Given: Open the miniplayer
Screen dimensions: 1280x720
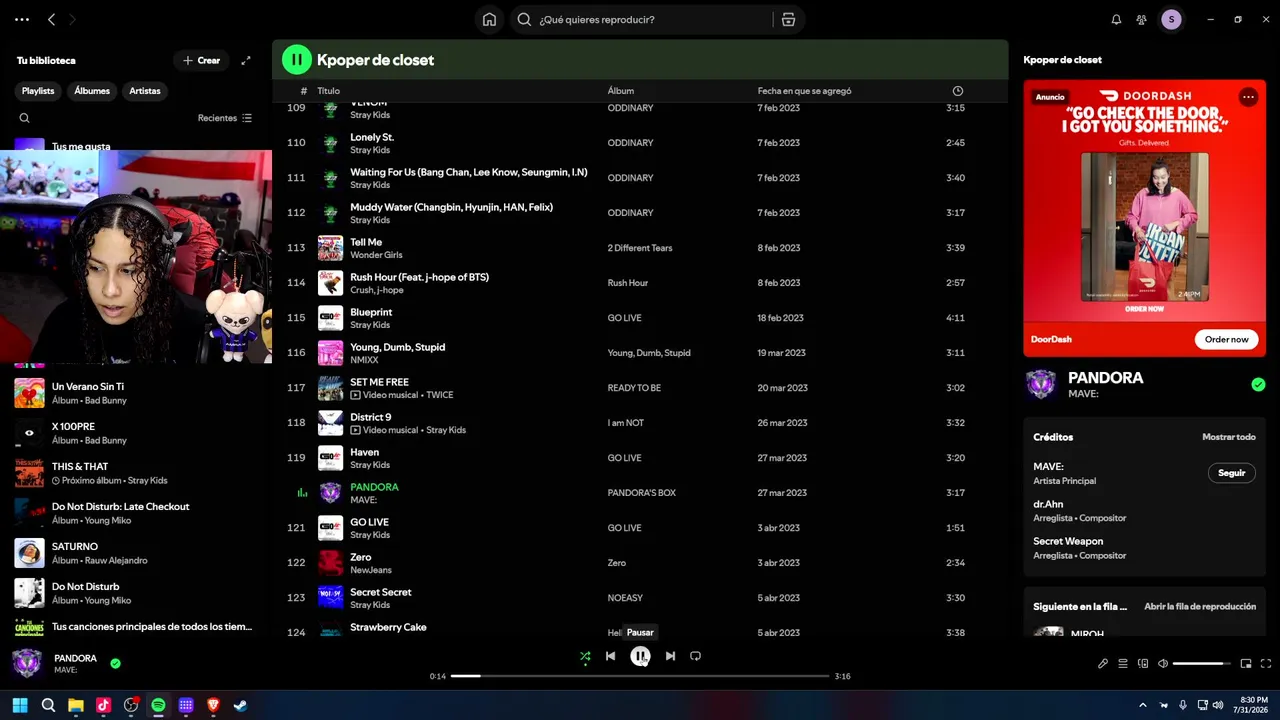Looking at the screenshot, I should point(1246,663).
